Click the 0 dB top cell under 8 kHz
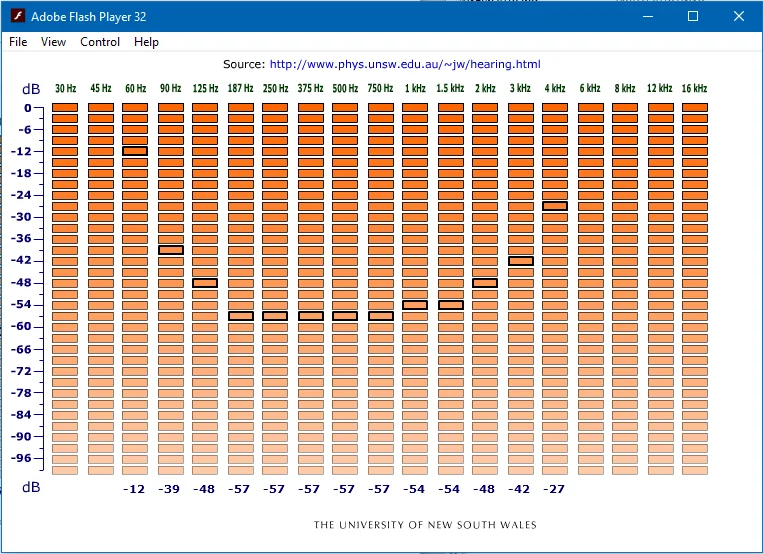 click(625, 107)
